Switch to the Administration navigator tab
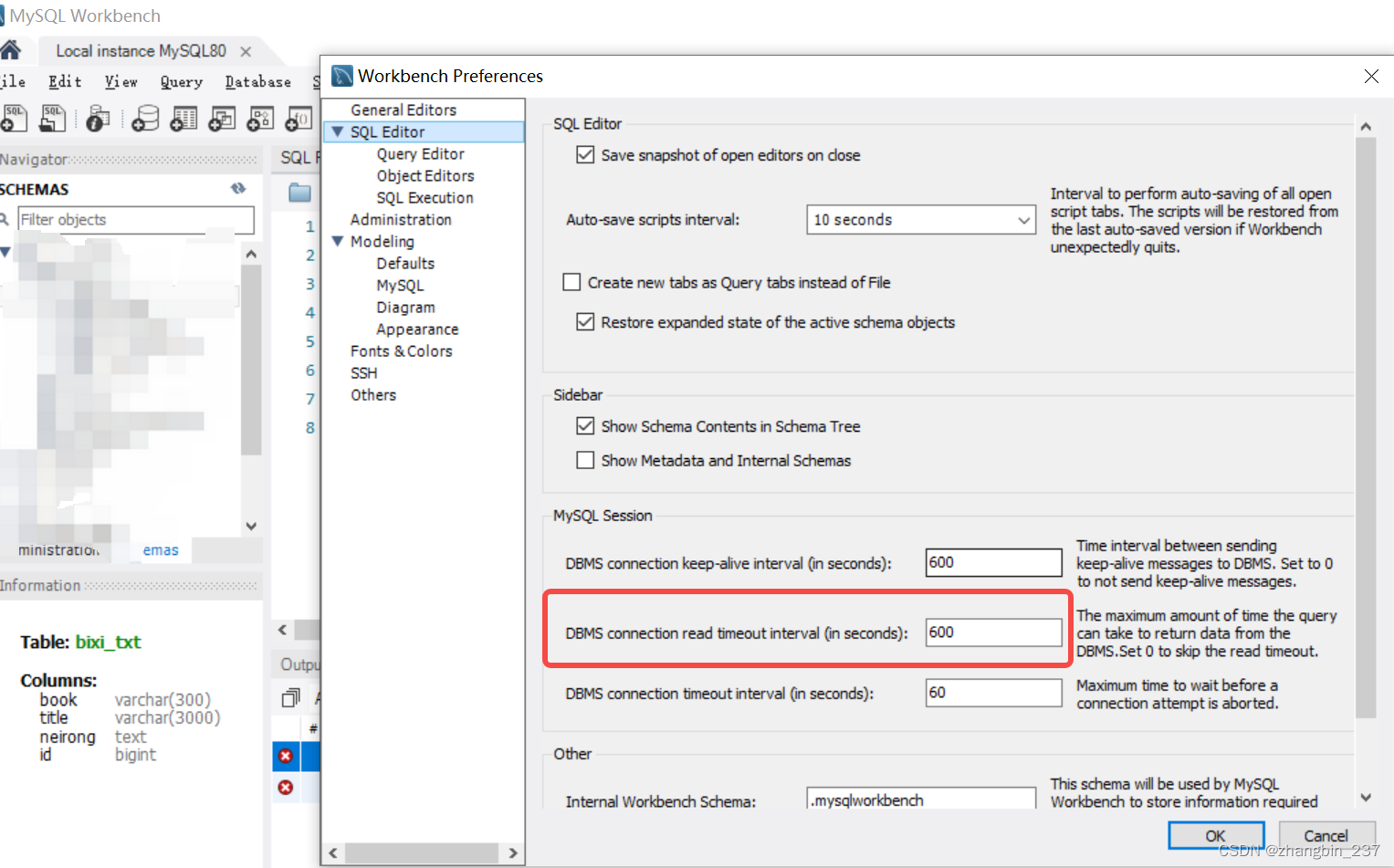 tap(59, 549)
